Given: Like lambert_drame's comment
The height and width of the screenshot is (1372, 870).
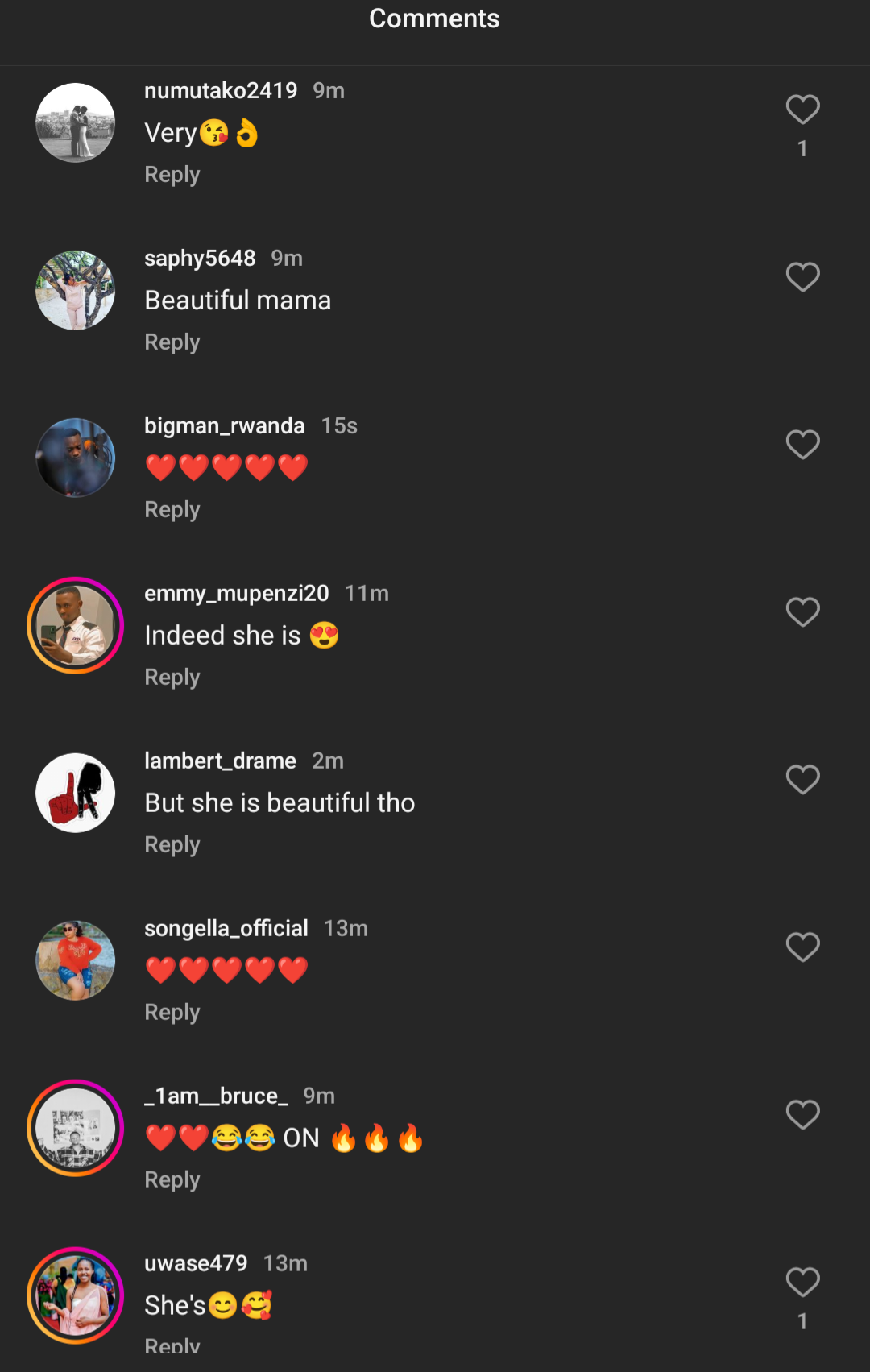Looking at the screenshot, I should (x=802, y=780).
